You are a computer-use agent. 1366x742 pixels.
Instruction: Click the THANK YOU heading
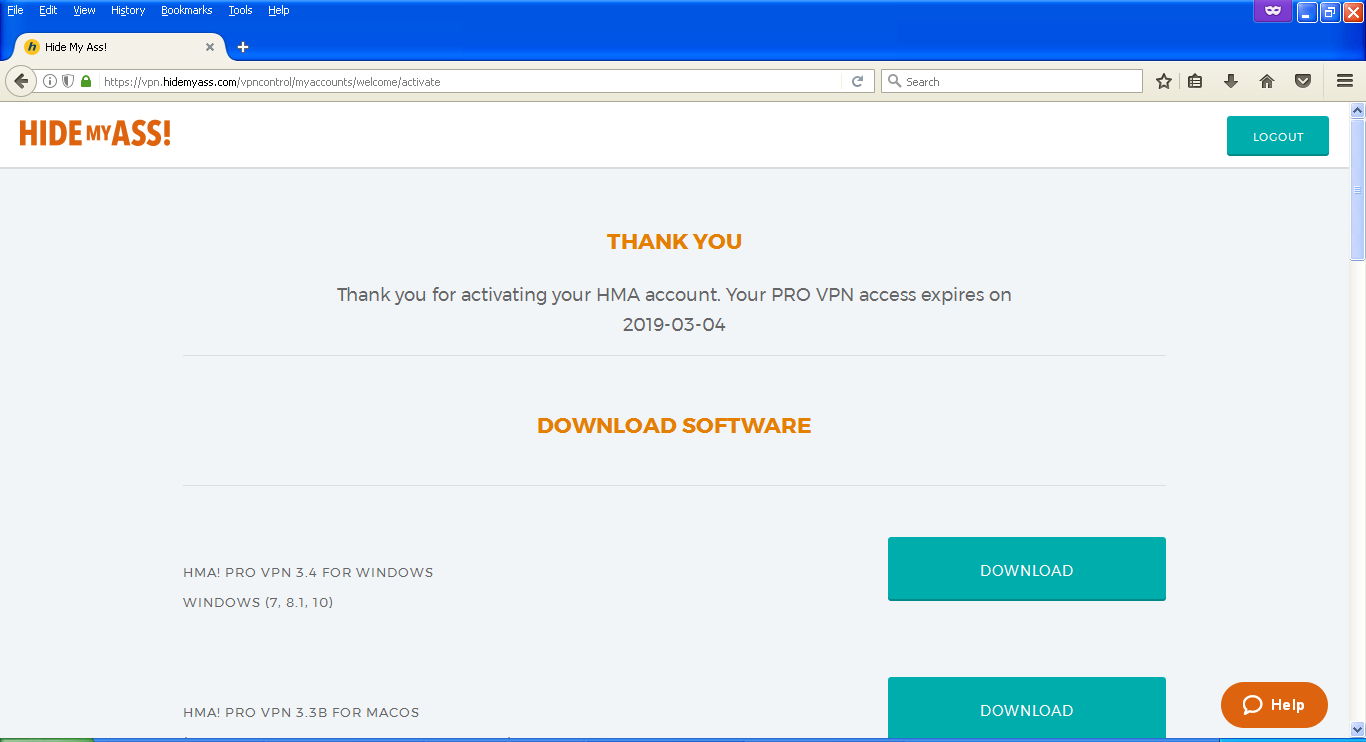[674, 242]
